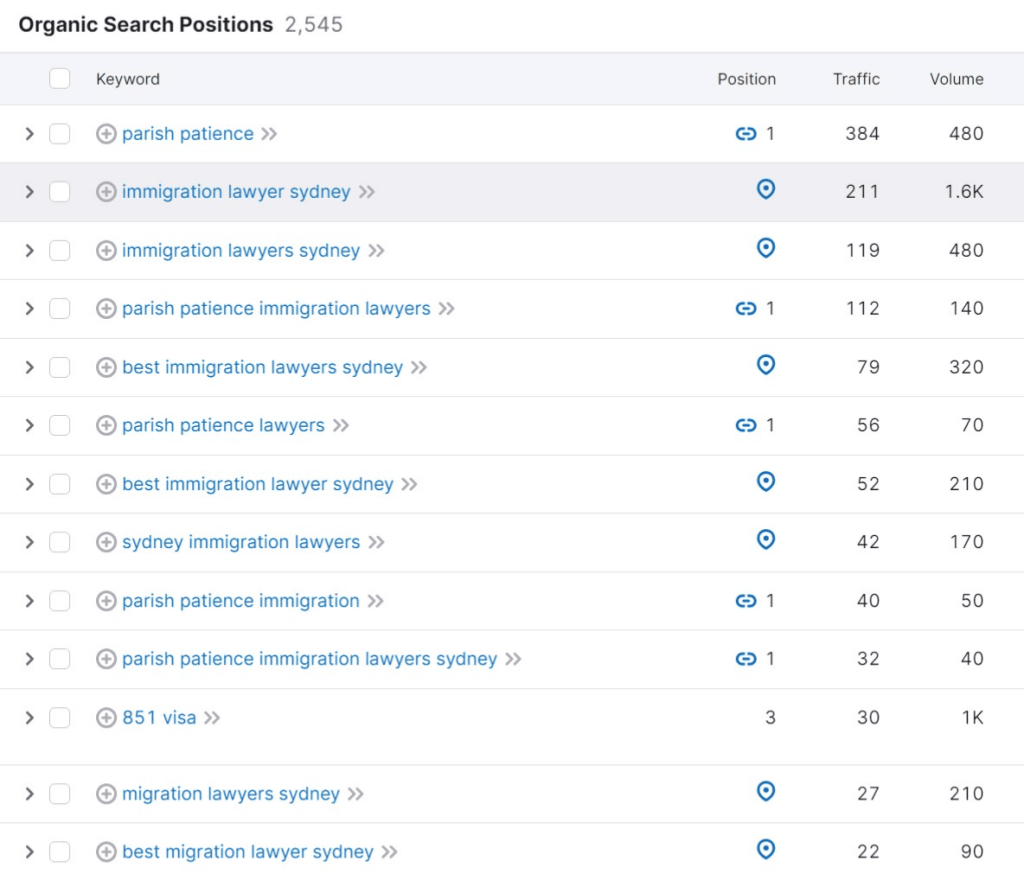Click plus icon beside 'best immigration lawyers sydney'
This screenshot has height=880, width=1024.
(x=106, y=367)
